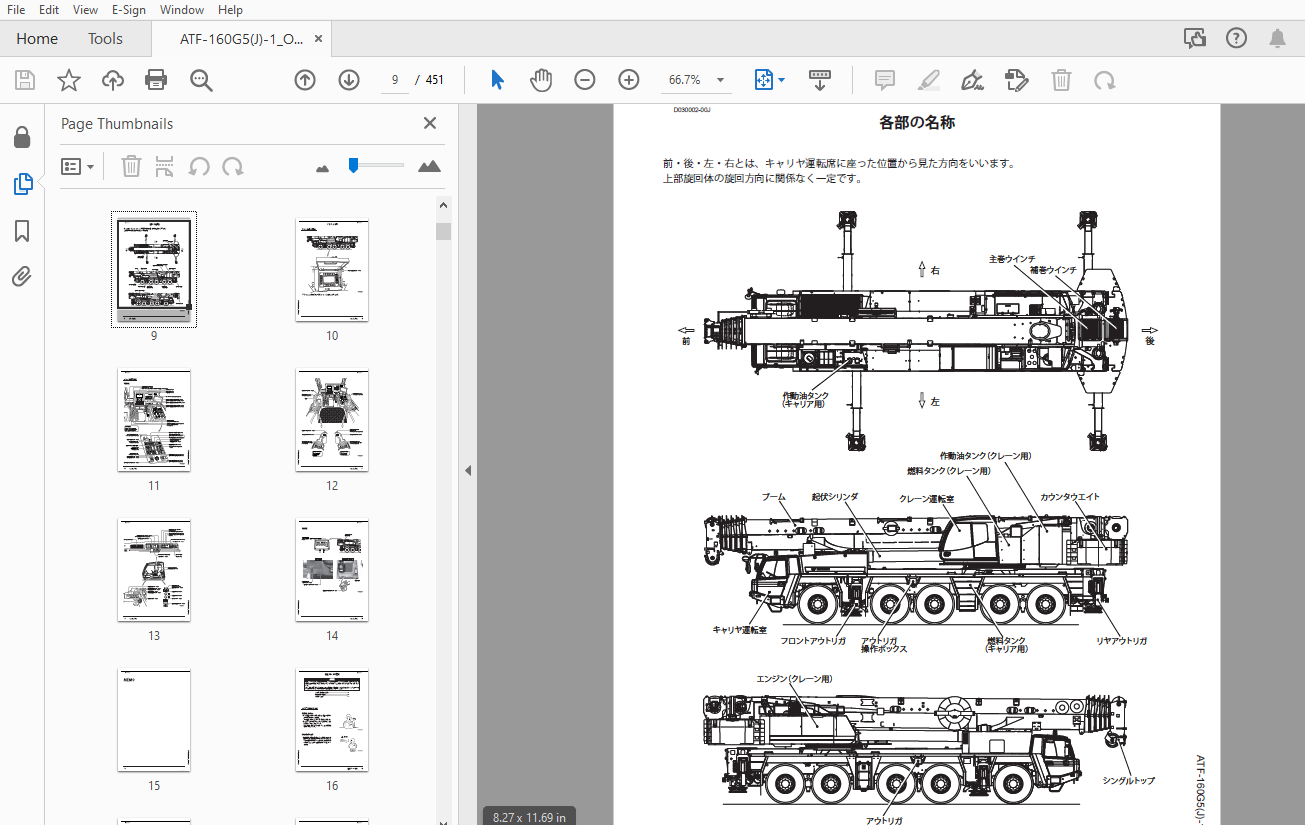Open the Edit PDF stamp tool
This screenshot has width=1305, height=825.
tap(1017, 80)
